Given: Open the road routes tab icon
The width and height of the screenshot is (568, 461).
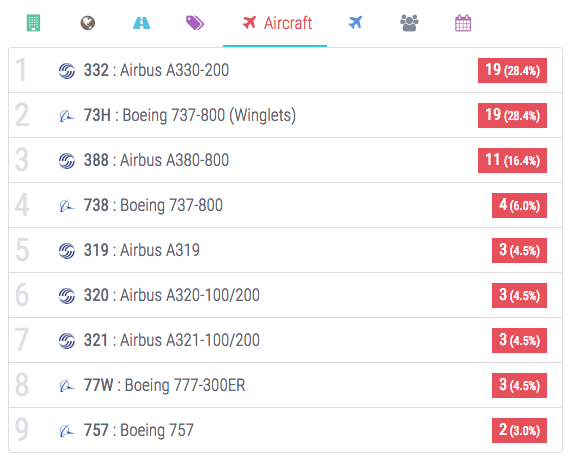Looking at the screenshot, I should click(x=141, y=23).
